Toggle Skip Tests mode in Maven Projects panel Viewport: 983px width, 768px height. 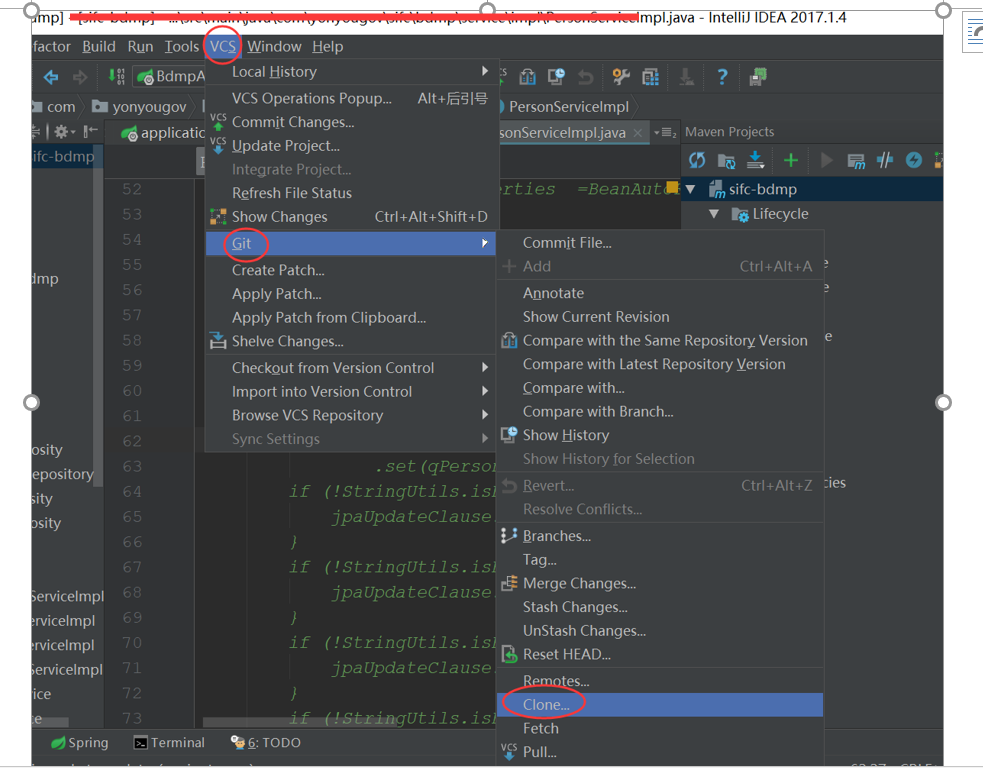coord(885,160)
